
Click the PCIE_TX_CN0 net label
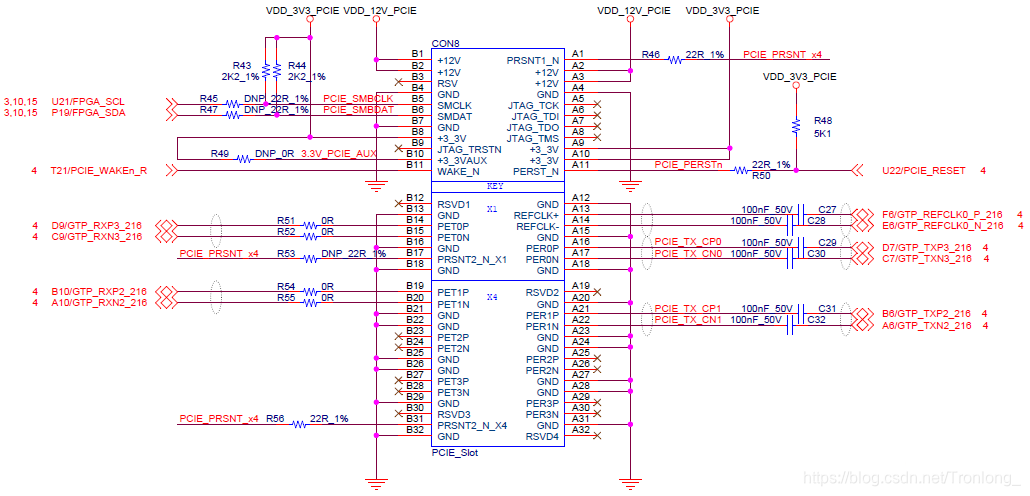[688, 253]
